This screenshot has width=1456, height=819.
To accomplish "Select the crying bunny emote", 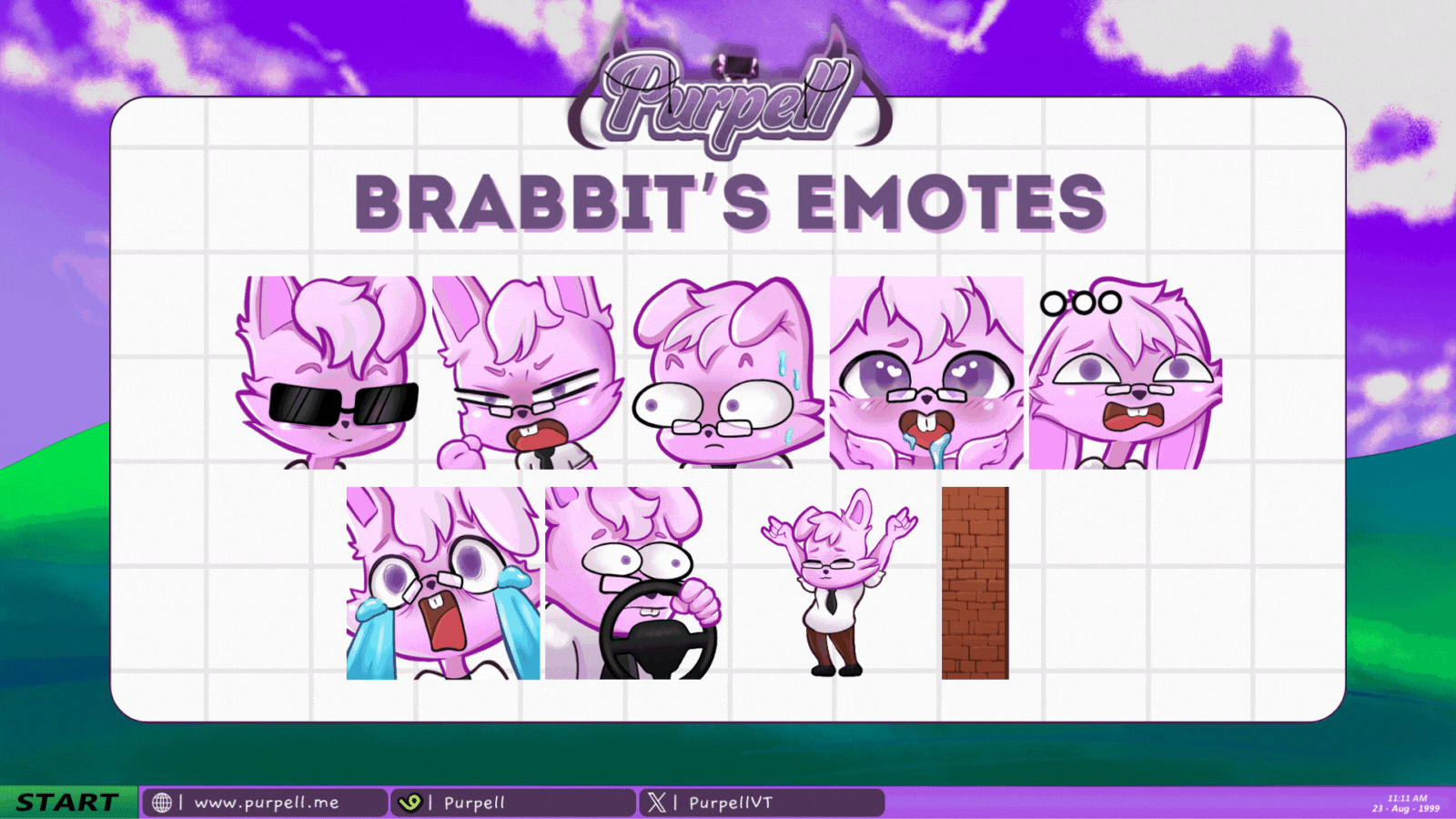I will (443, 582).
